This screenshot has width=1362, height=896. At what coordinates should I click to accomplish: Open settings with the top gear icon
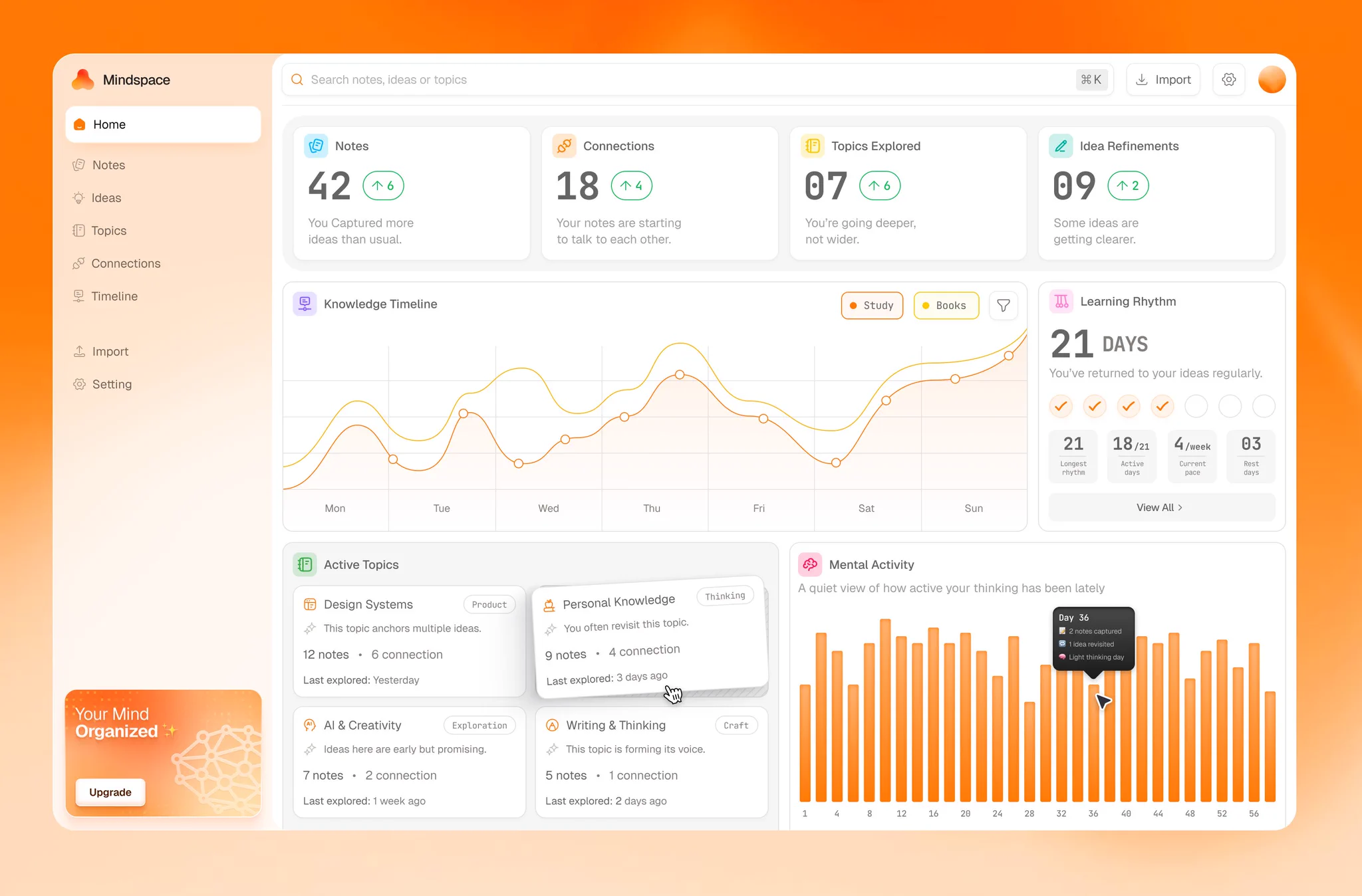[1228, 80]
